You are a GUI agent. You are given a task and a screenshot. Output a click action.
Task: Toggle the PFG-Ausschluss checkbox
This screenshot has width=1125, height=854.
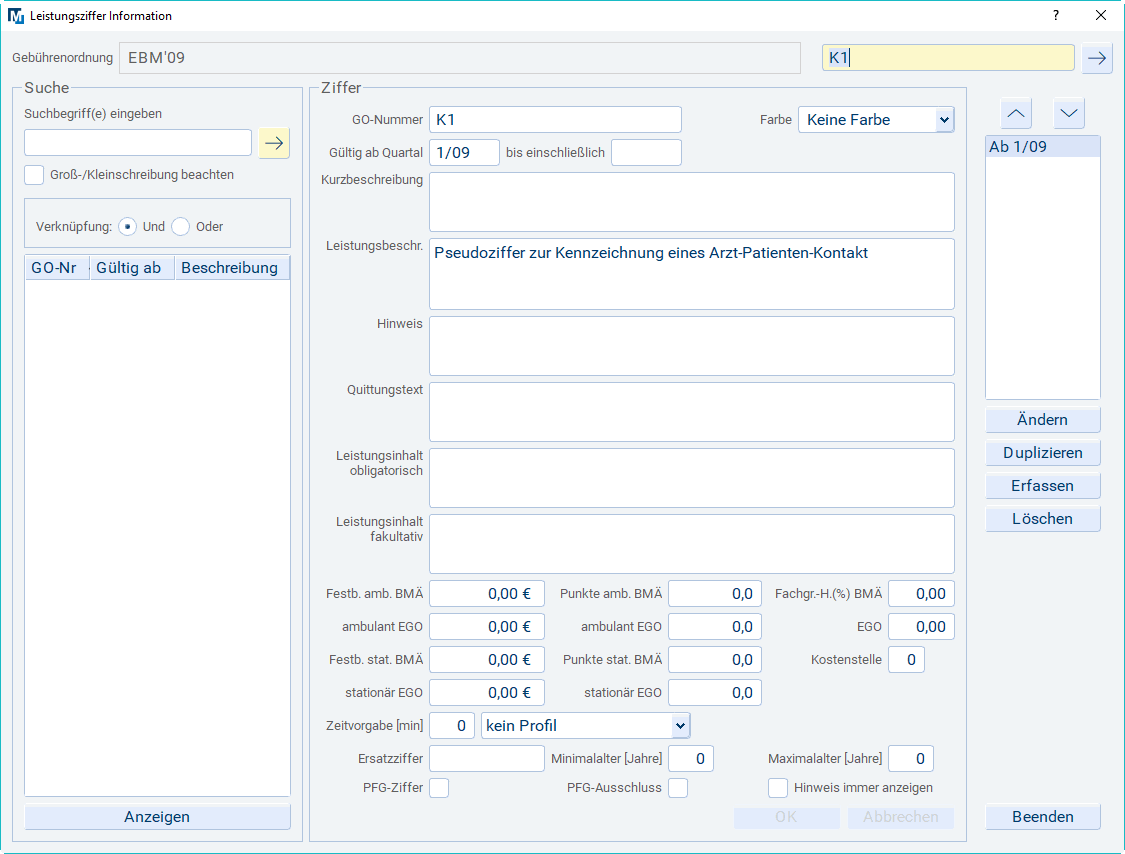tap(678, 788)
